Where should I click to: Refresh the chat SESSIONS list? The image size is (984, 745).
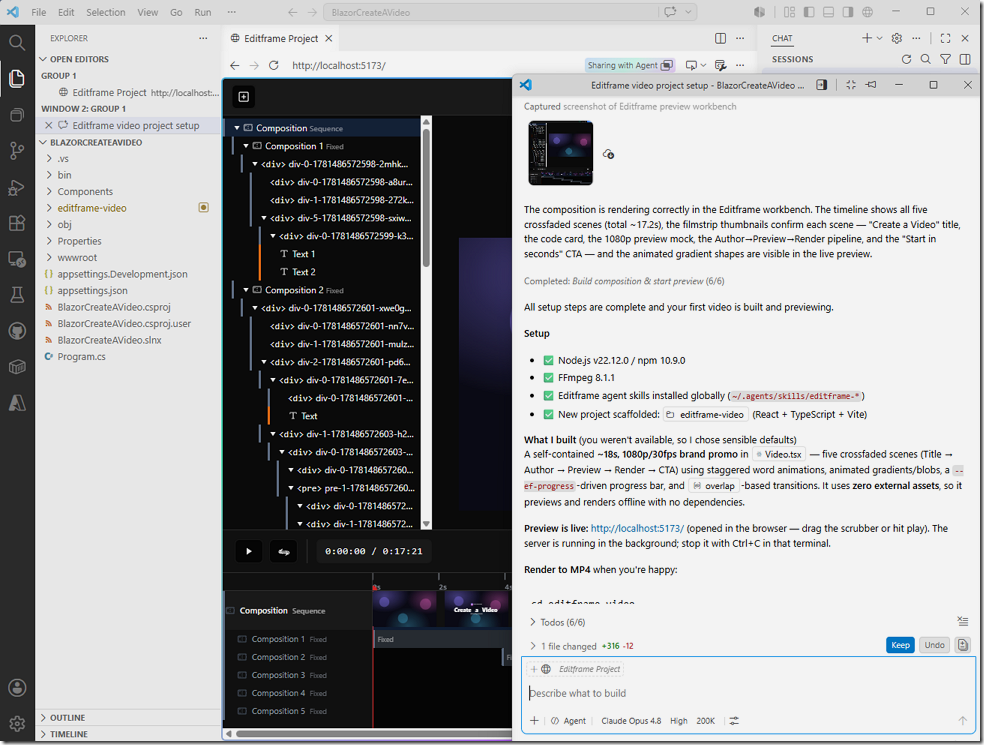pos(906,59)
